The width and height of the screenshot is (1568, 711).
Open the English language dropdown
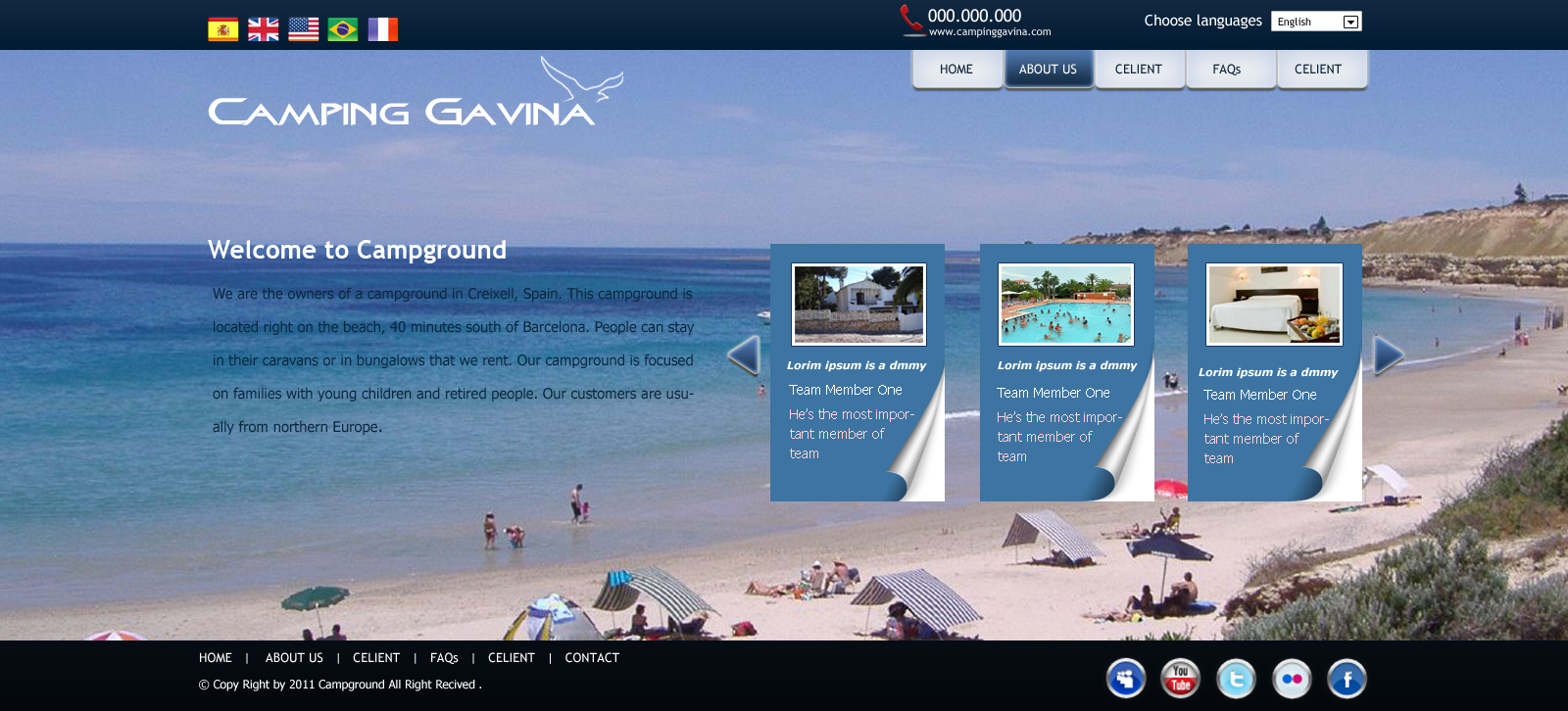(1316, 22)
